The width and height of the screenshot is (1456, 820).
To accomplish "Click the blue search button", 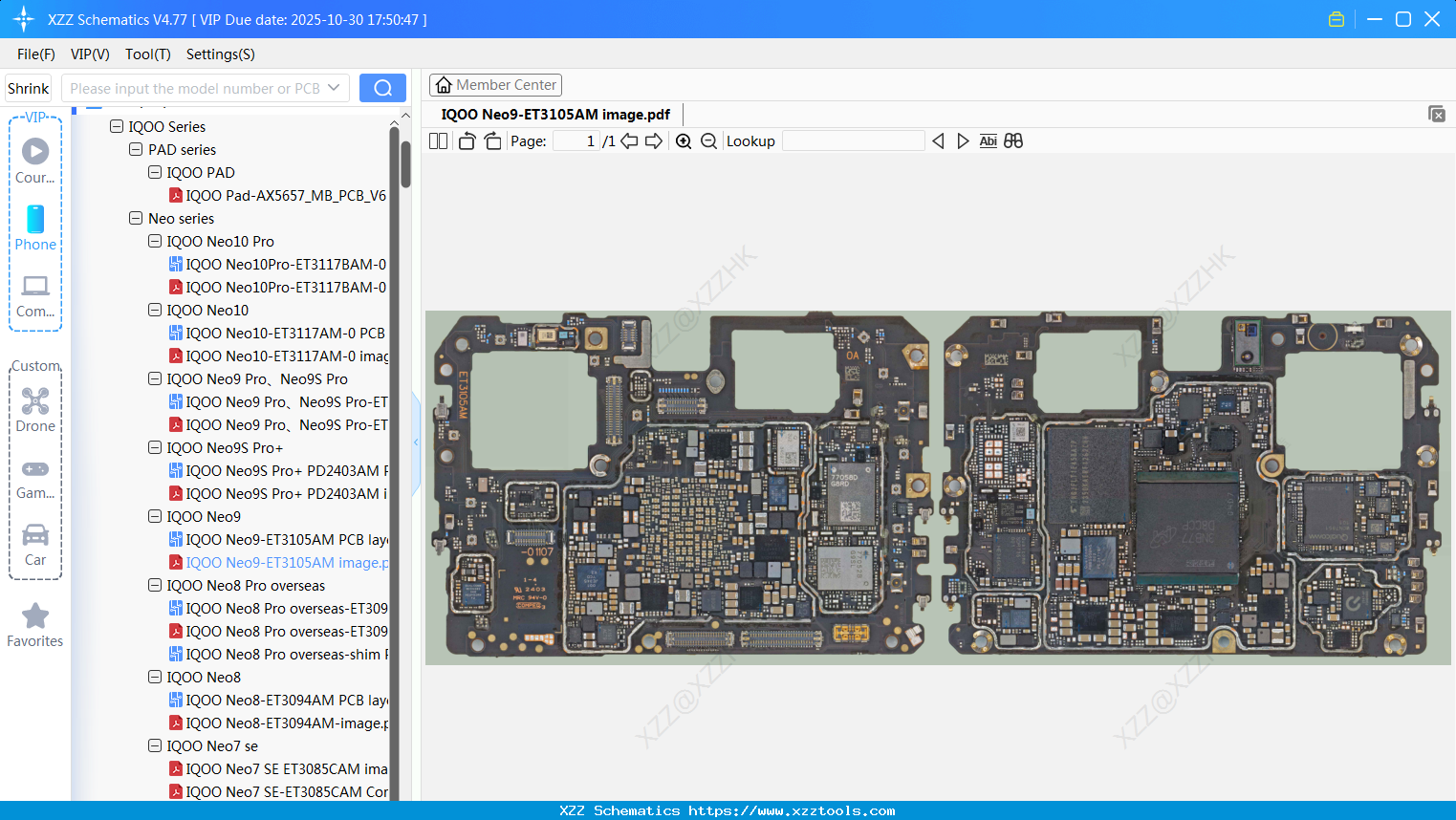I will pyautogui.click(x=382, y=88).
